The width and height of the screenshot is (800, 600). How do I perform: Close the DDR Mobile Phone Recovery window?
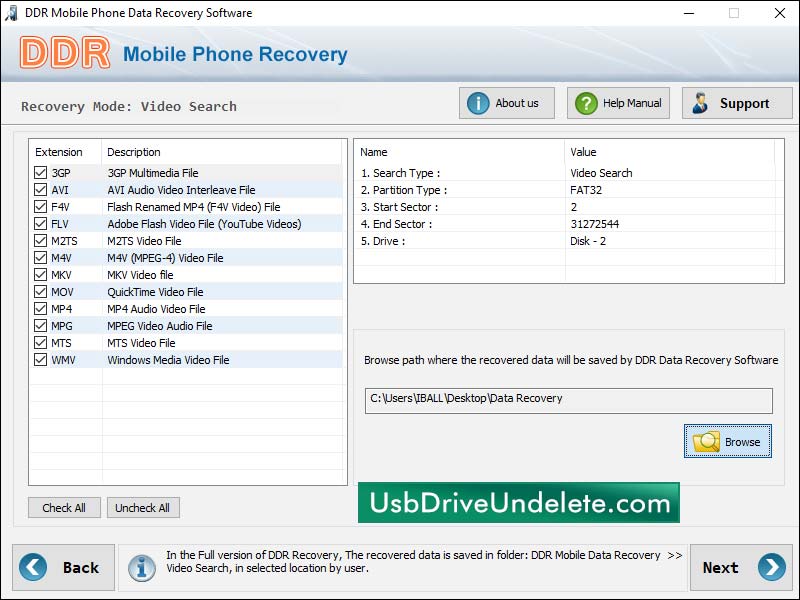[780, 13]
